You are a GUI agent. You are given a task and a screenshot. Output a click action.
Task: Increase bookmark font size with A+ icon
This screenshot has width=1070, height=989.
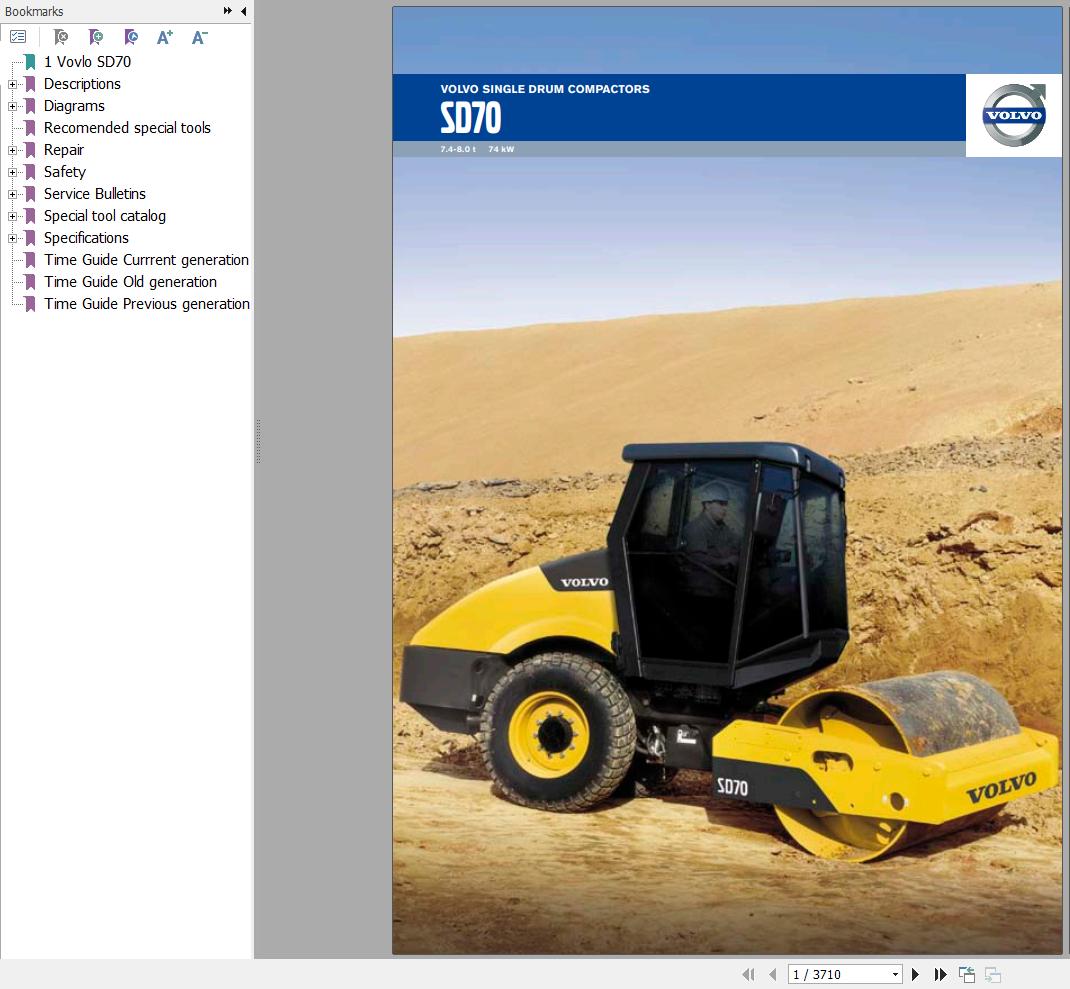pyautogui.click(x=164, y=37)
